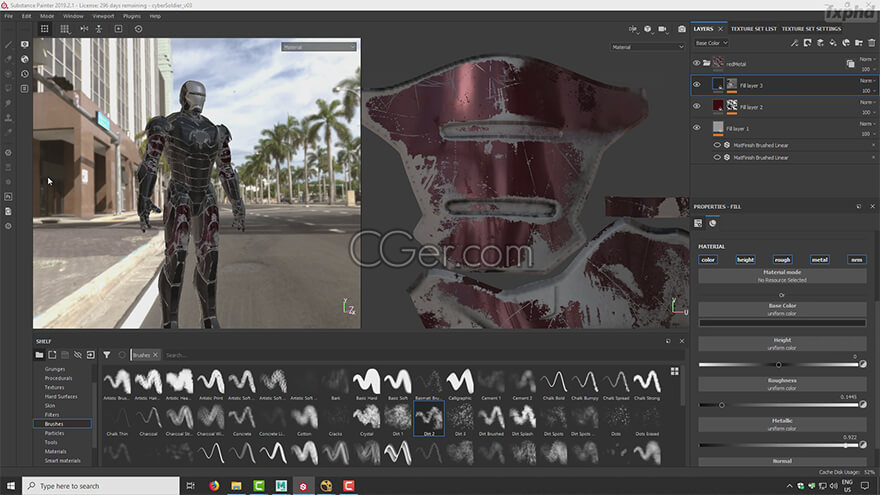
Task: Switch to Texture Set List tab
Action: point(753,29)
